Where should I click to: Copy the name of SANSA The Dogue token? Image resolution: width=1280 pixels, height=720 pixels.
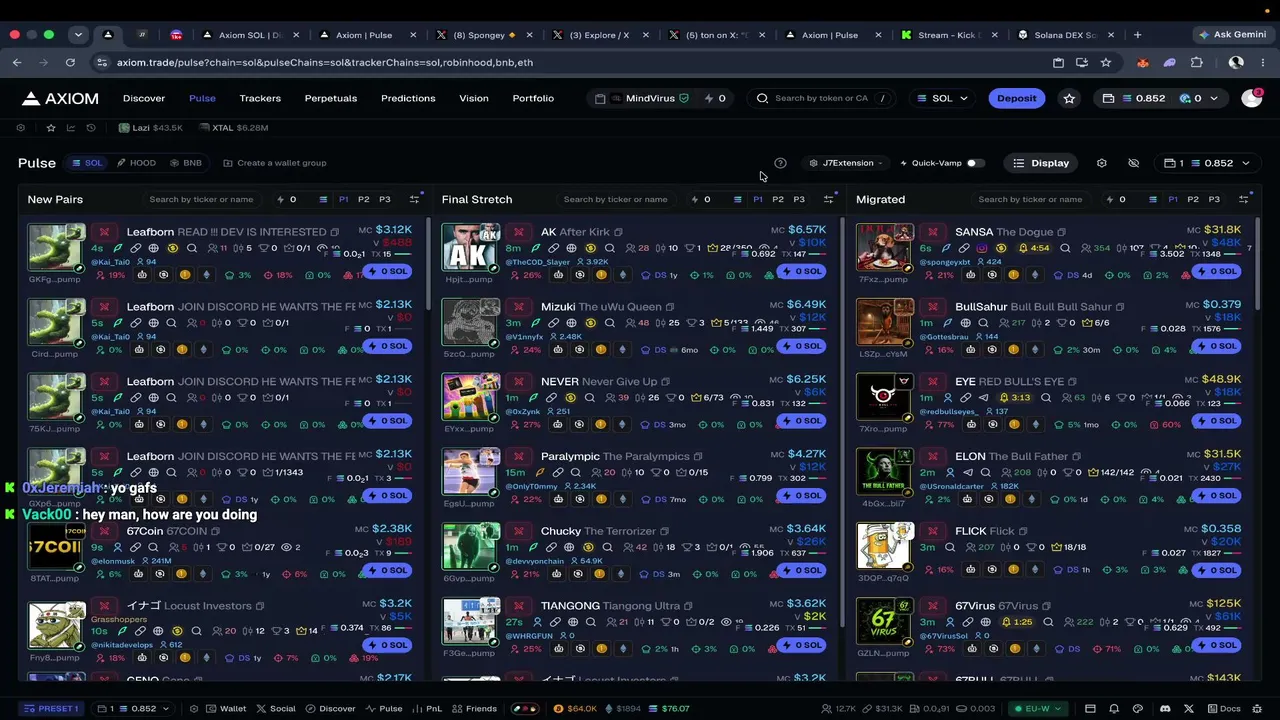tap(1061, 232)
